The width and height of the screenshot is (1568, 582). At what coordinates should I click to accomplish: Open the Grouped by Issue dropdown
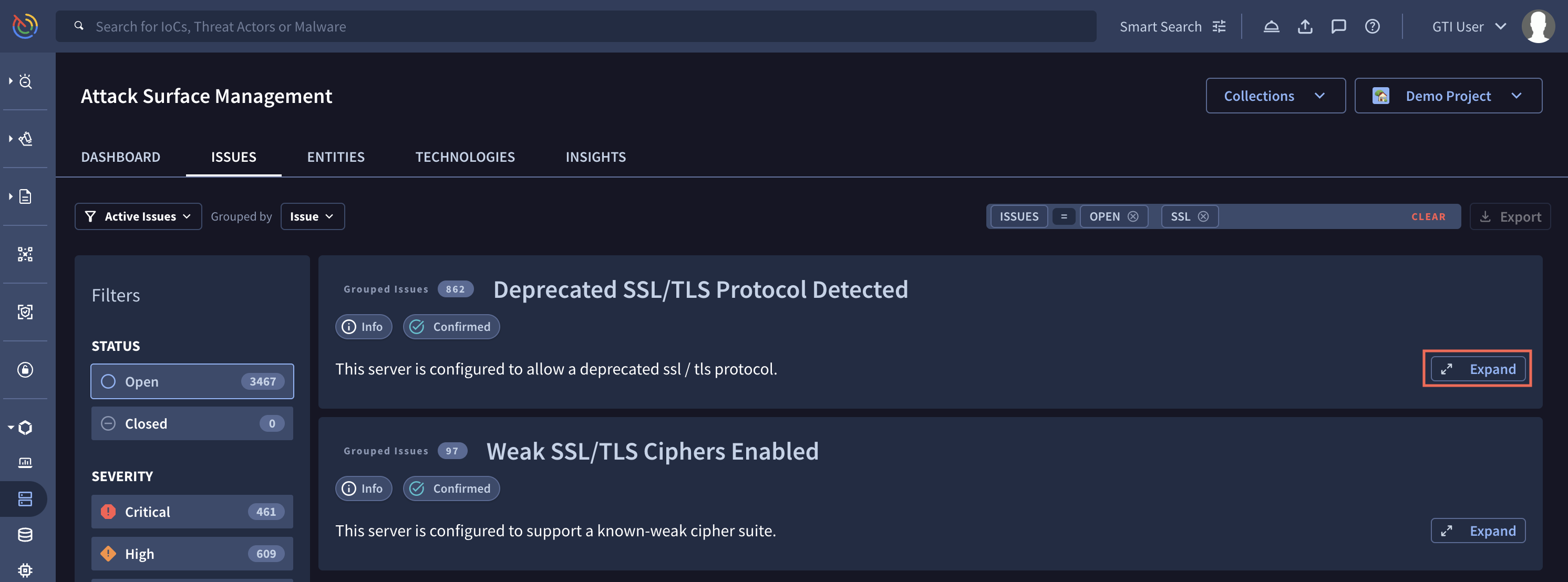pos(312,216)
